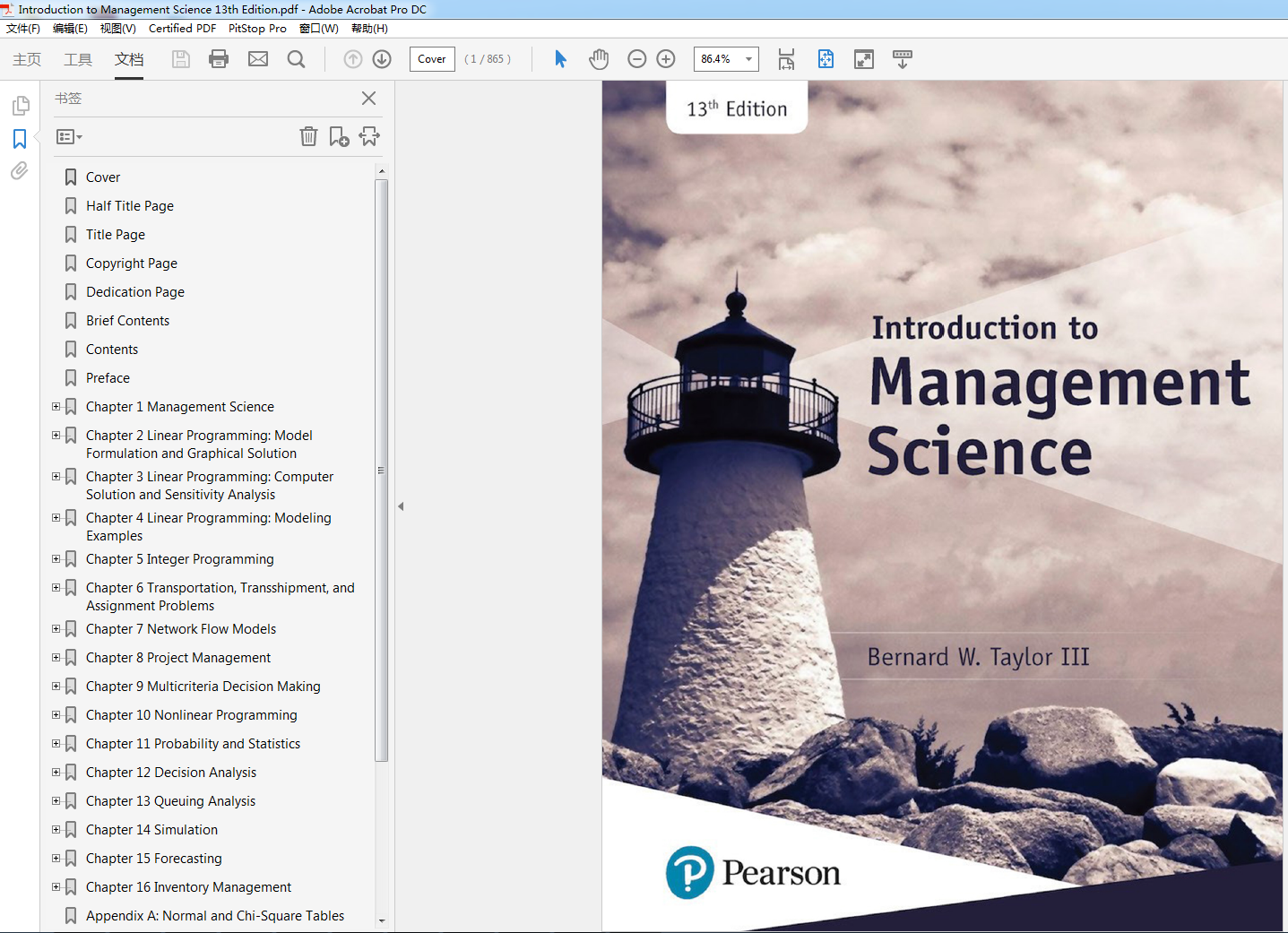
Task: Expand Chapter 1 Management Science
Action: click(x=56, y=407)
